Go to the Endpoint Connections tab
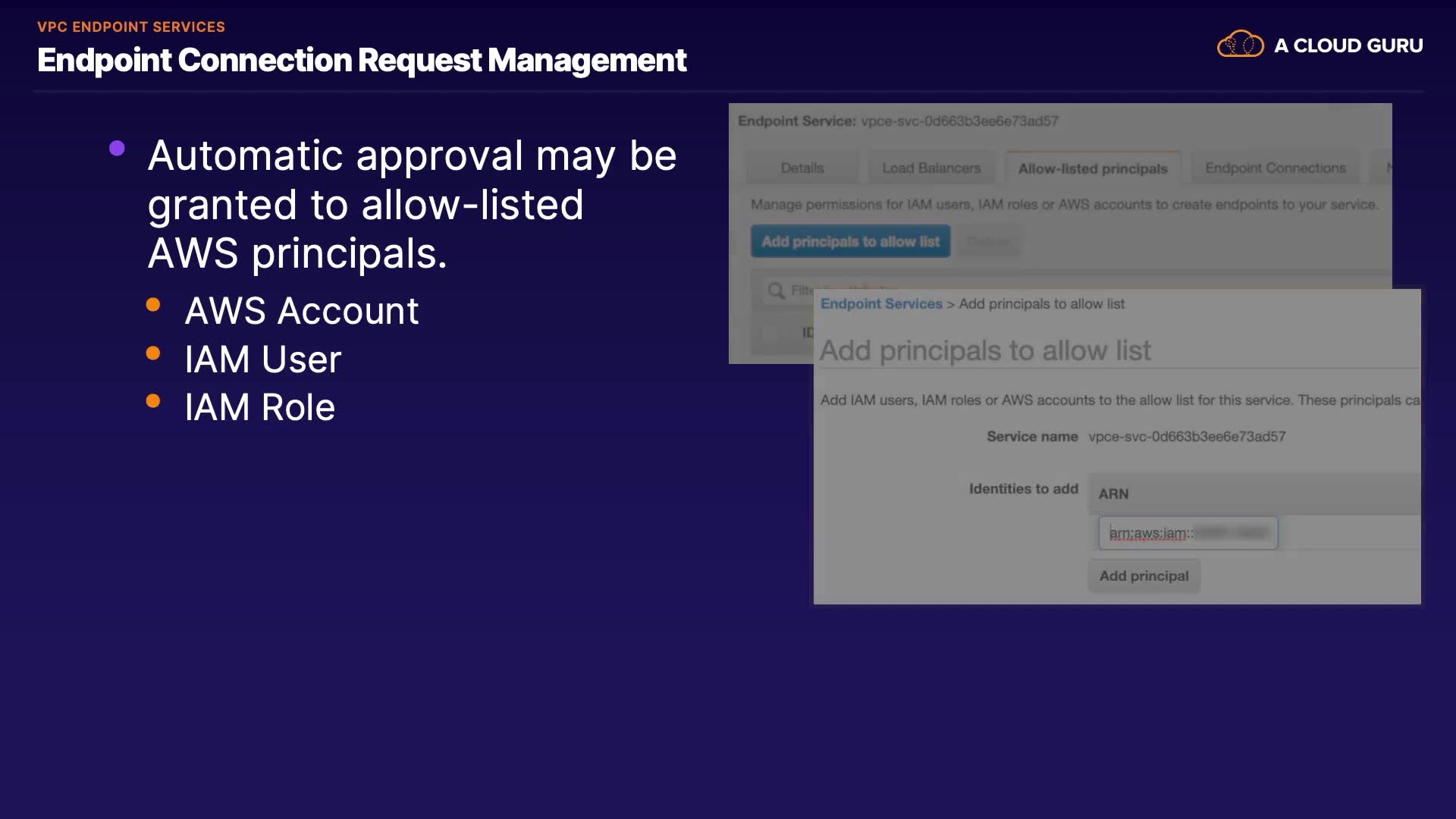Screen dimensions: 1456x819 coord(1275,168)
